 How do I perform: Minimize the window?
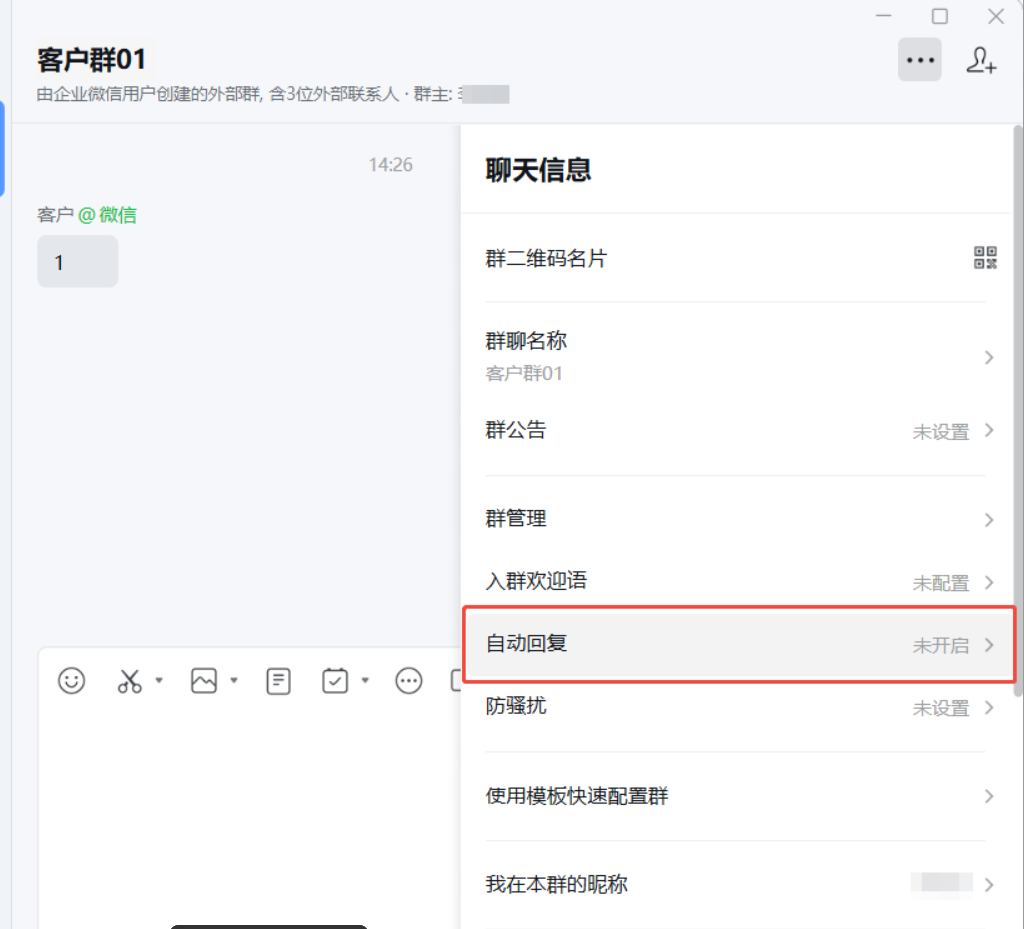(884, 16)
